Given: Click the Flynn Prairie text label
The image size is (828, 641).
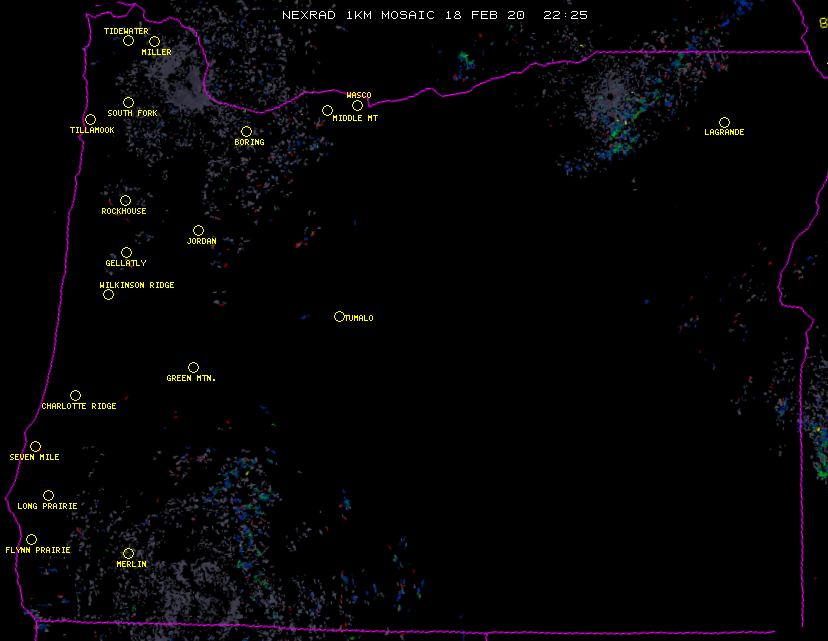Looking at the screenshot, I should [38, 551].
